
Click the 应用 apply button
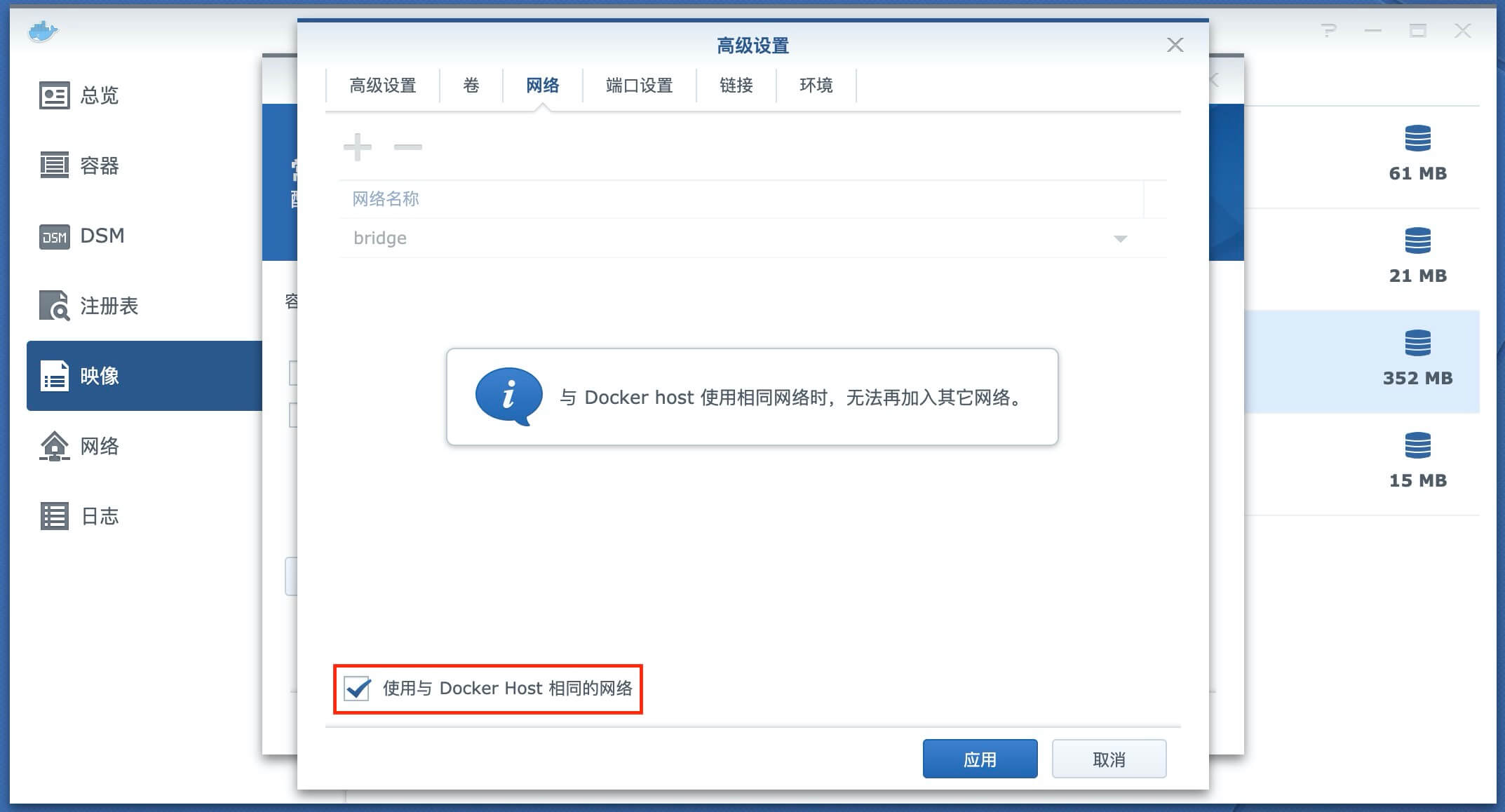(980, 759)
